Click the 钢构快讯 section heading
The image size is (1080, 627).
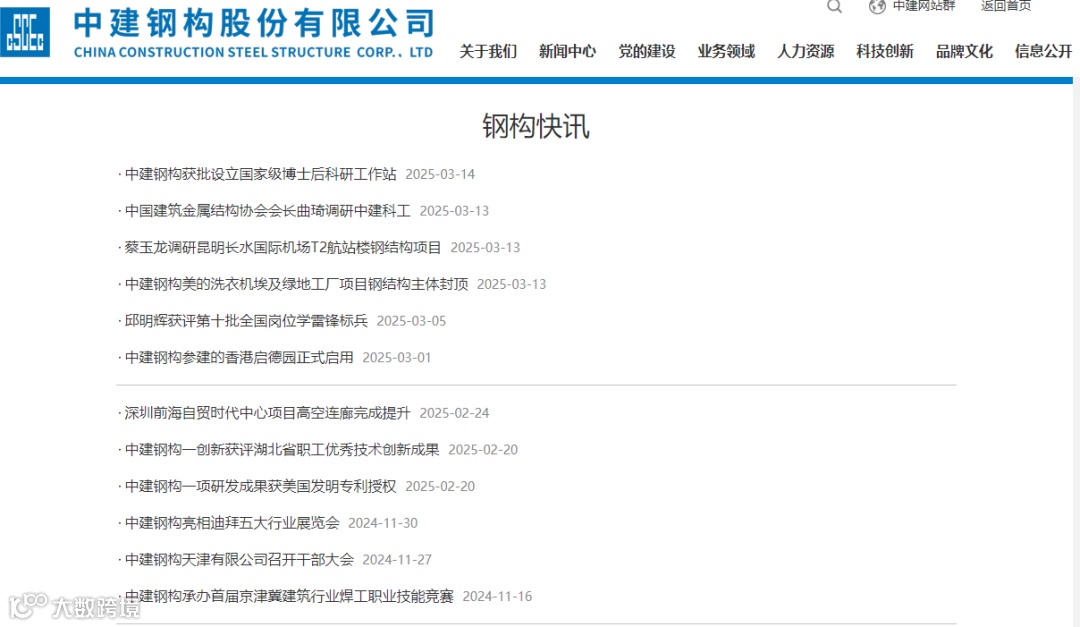point(536,126)
